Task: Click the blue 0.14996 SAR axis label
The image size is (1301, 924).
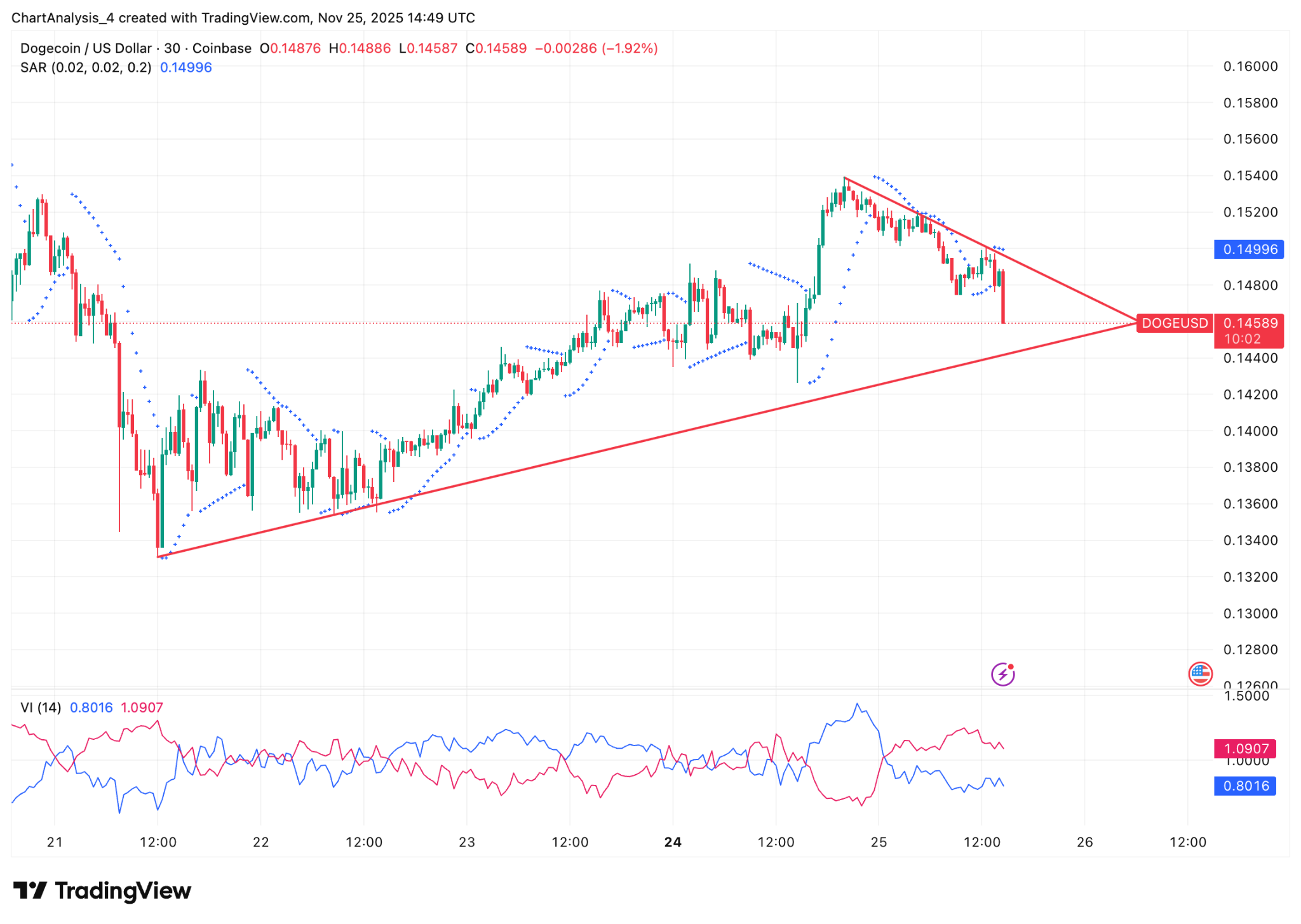Action: click(x=1248, y=249)
